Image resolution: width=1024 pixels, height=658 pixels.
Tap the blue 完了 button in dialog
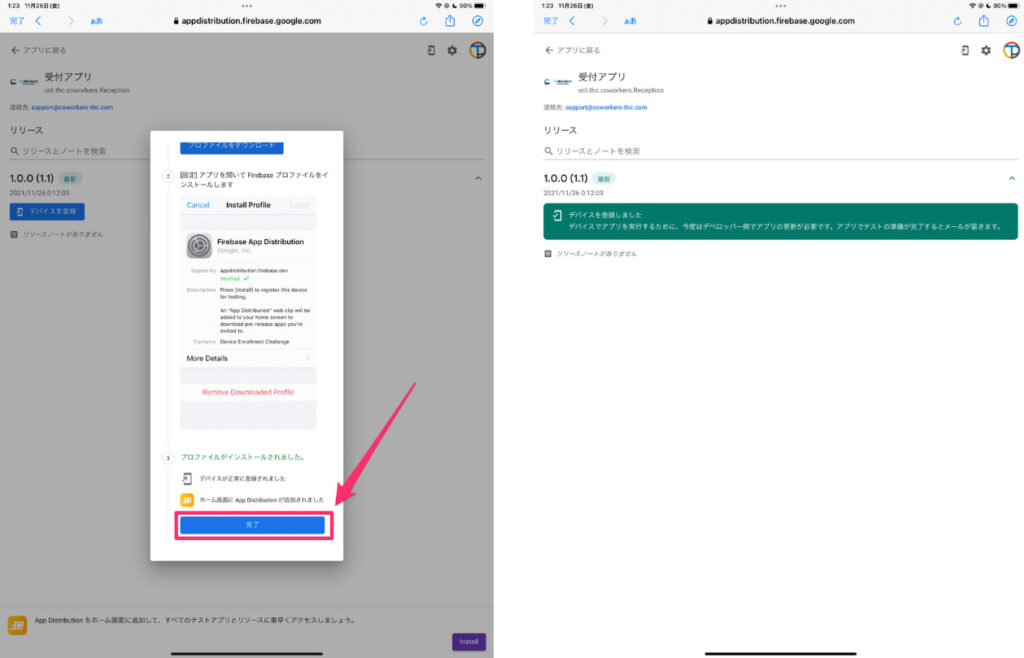[x=253, y=525]
